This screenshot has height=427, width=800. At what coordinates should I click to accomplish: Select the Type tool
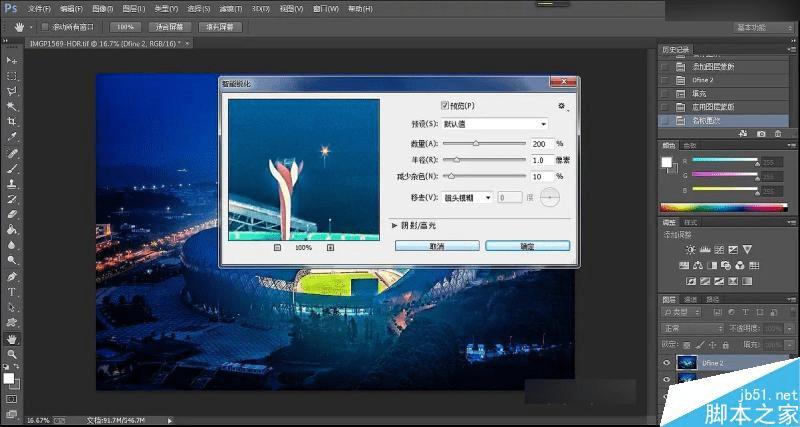point(11,292)
